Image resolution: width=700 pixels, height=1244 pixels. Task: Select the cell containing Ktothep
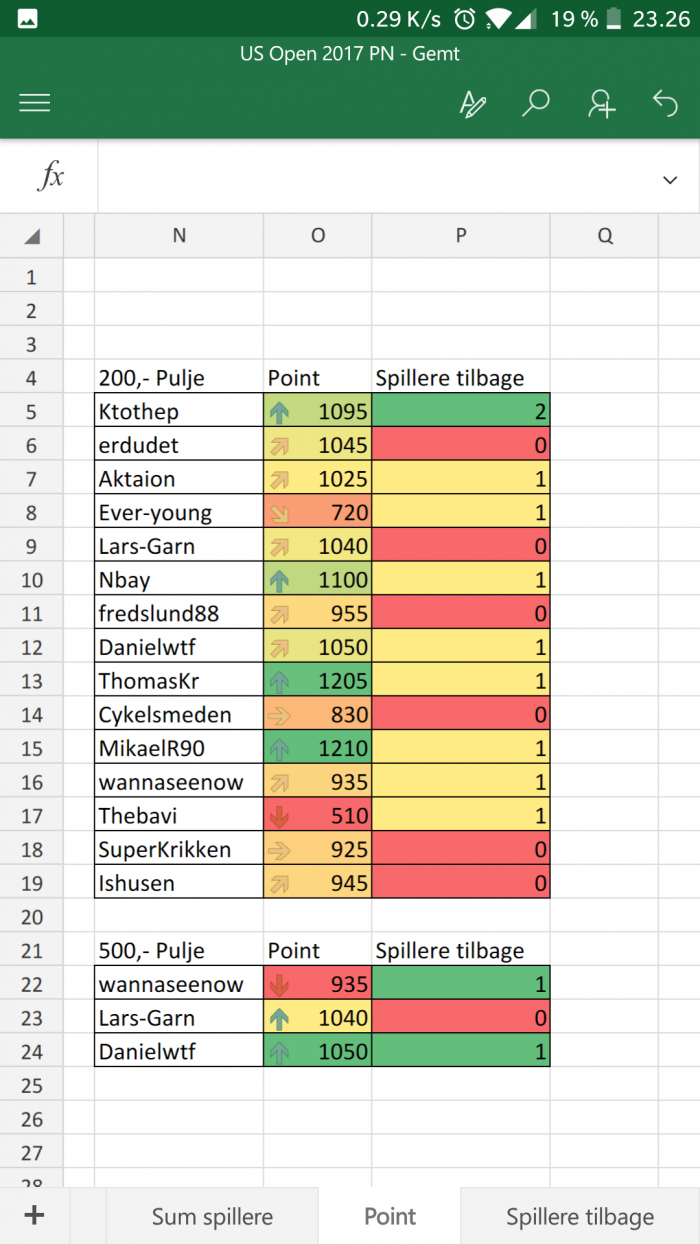tap(179, 411)
